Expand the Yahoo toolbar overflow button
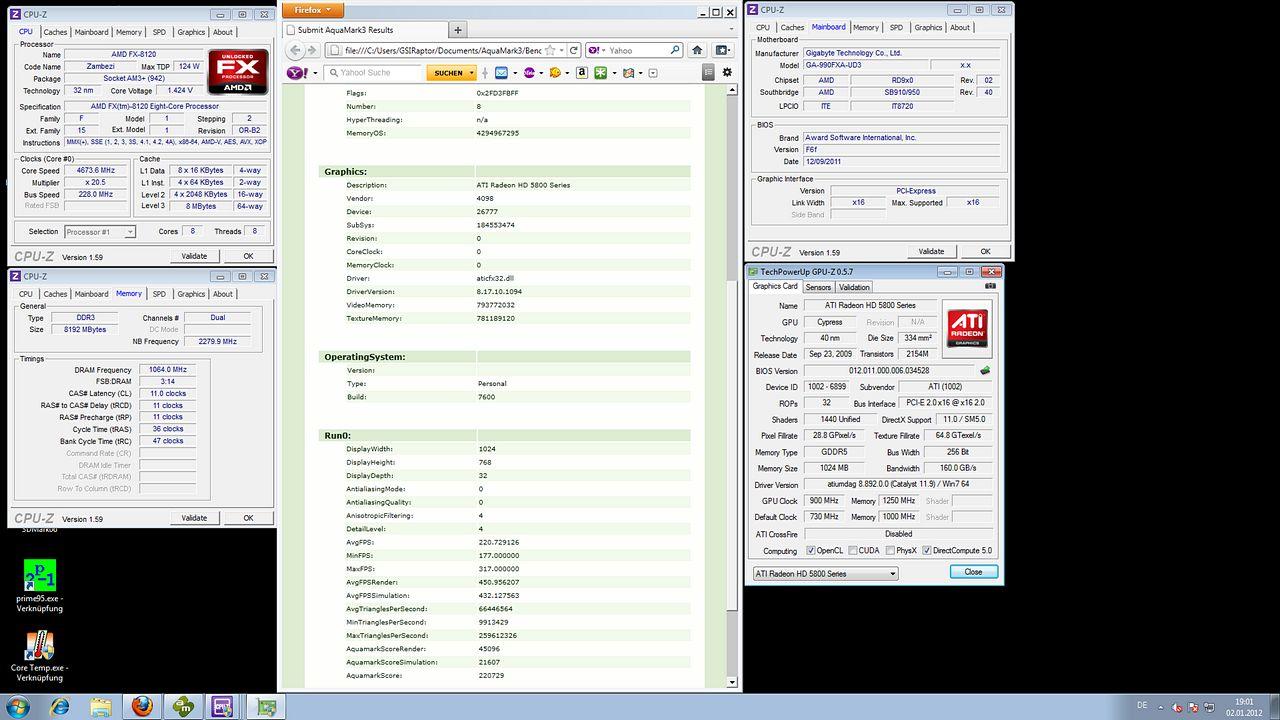Viewport: 1280px width, 720px height. point(653,73)
